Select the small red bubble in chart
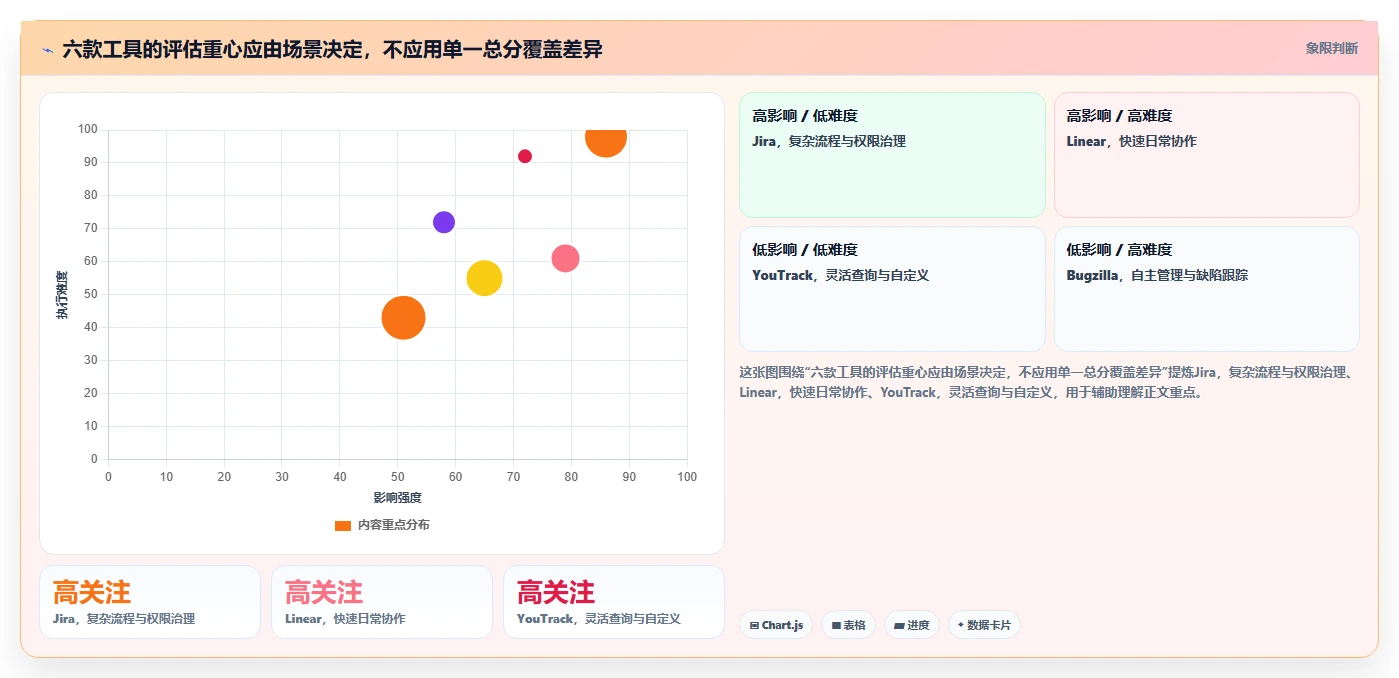 coord(525,156)
